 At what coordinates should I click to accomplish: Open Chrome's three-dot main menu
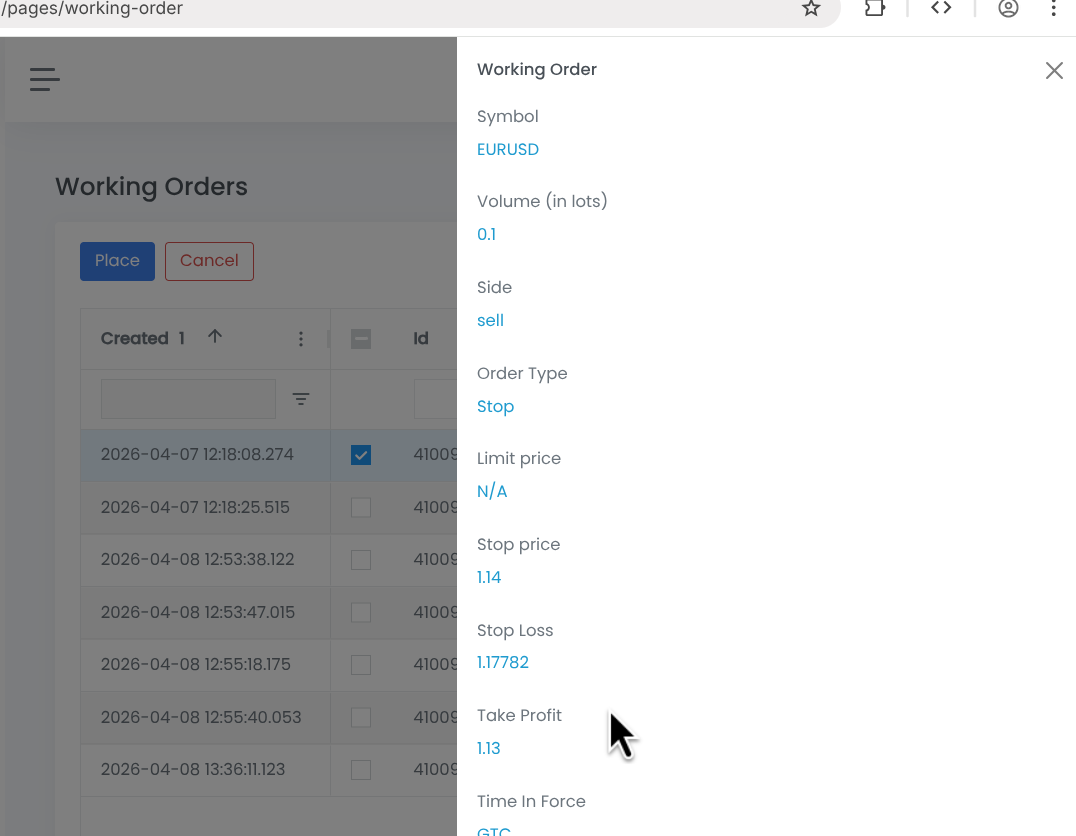click(x=1054, y=9)
